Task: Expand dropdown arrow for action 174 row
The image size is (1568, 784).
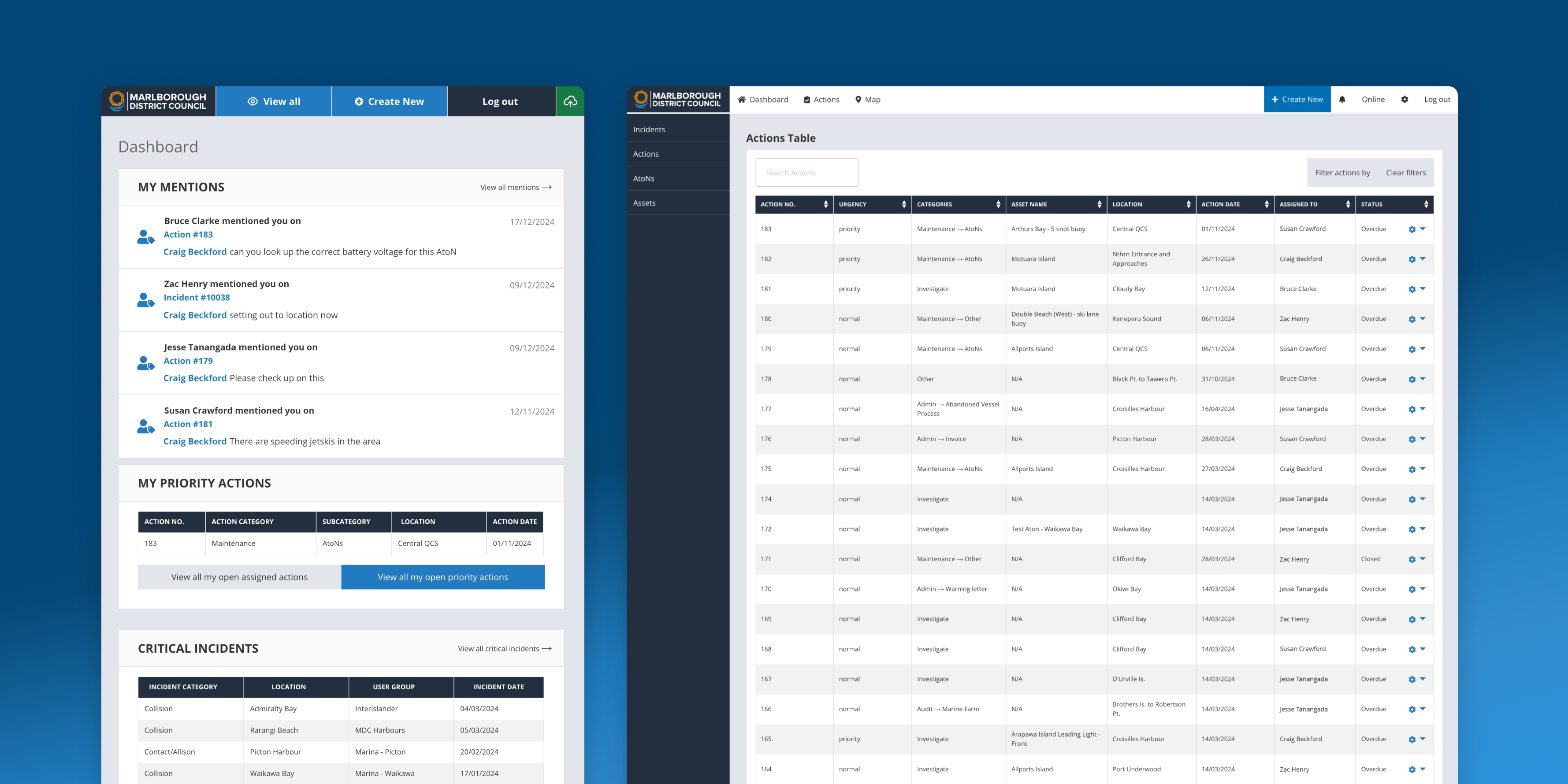Action: pyautogui.click(x=1423, y=499)
